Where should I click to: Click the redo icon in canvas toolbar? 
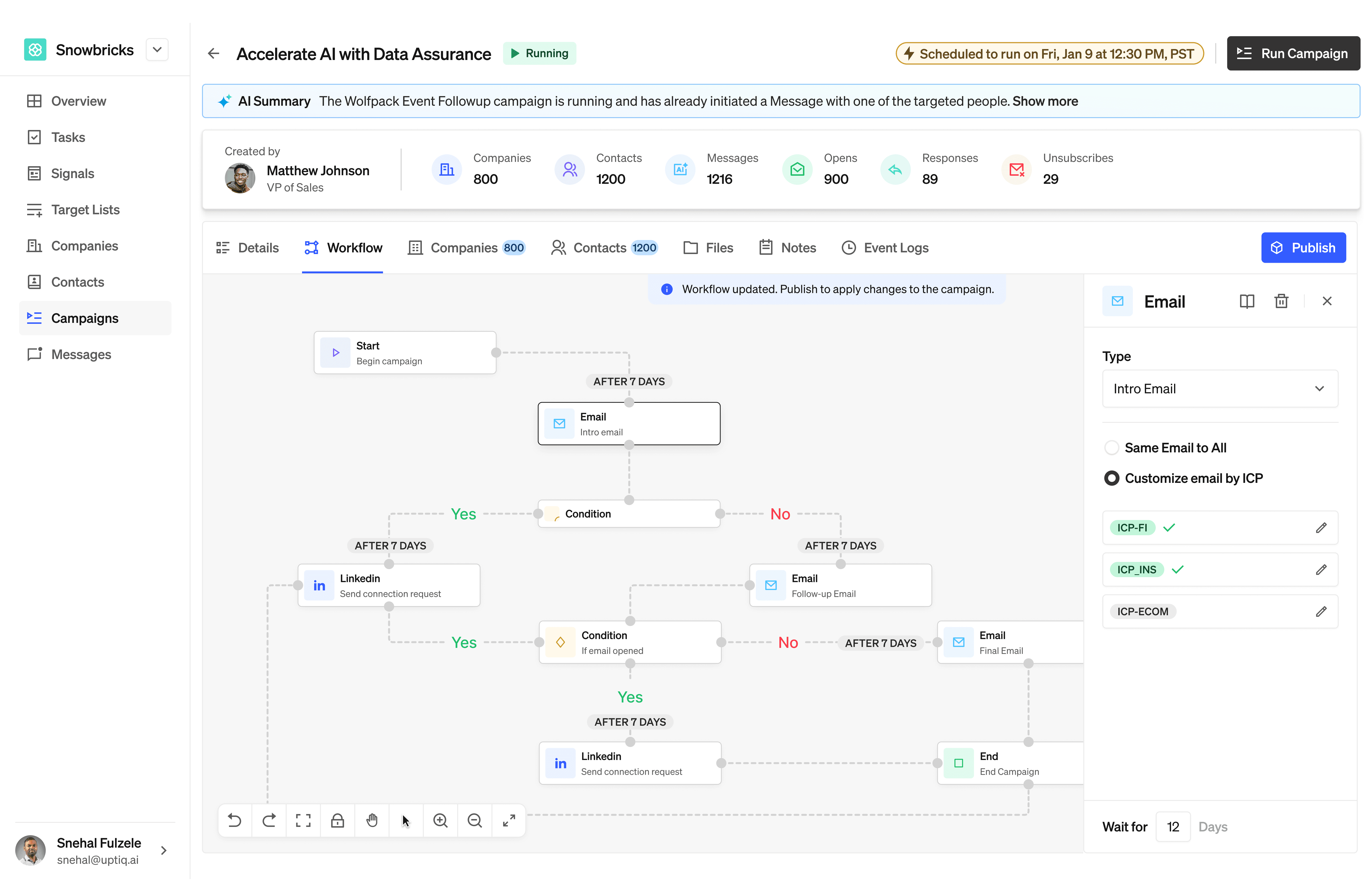[269, 820]
